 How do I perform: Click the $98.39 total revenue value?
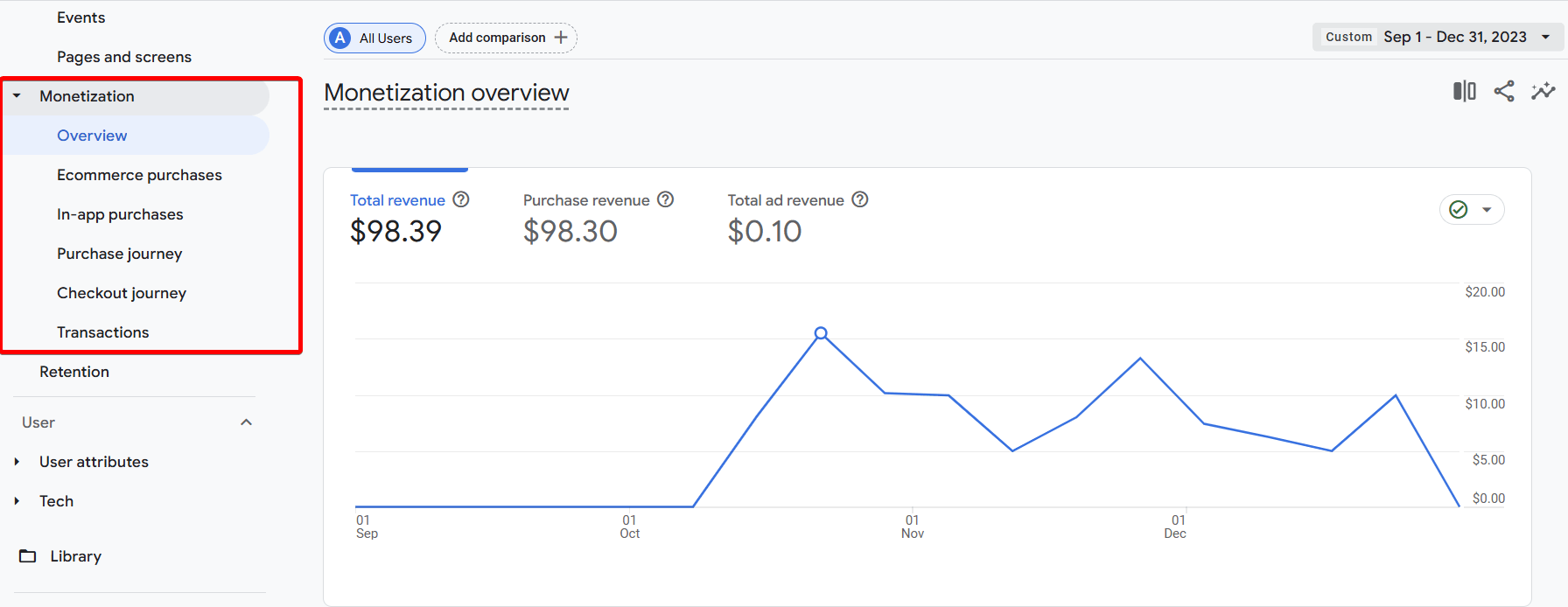(x=395, y=231)
